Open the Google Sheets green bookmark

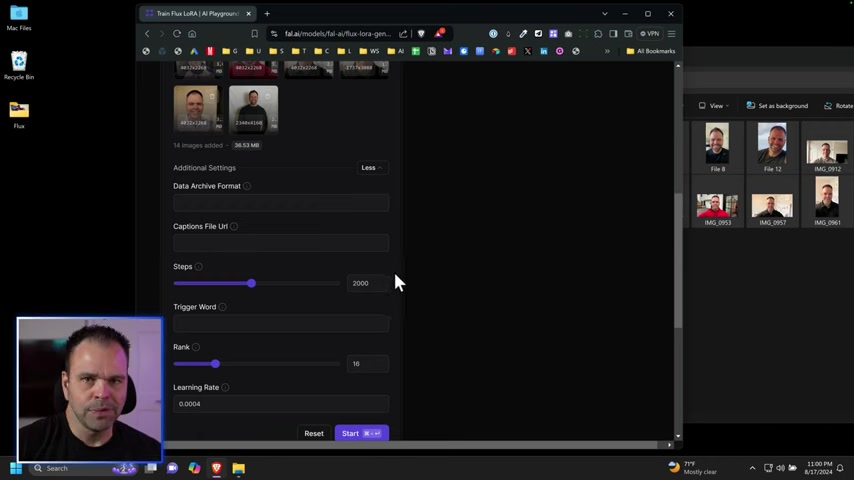click(416, 51)
